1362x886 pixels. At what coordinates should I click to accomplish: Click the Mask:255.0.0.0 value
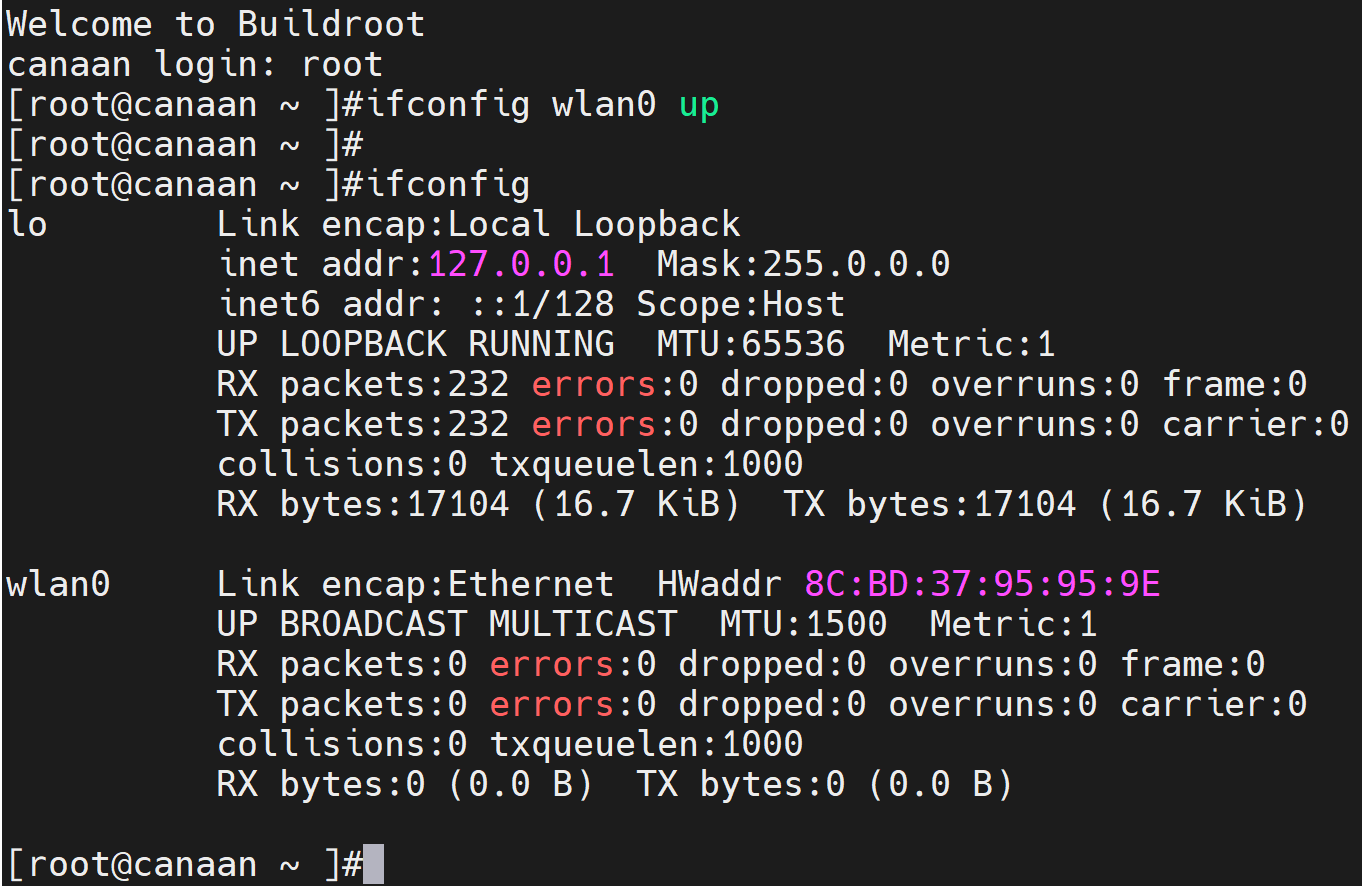click(x=803, y=264)
